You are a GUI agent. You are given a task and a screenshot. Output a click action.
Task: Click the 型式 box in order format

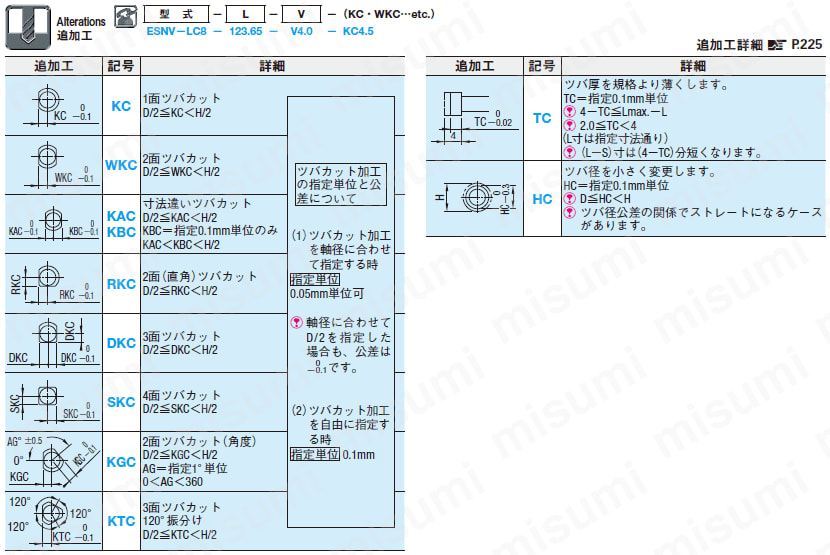(x=176, y=14)
